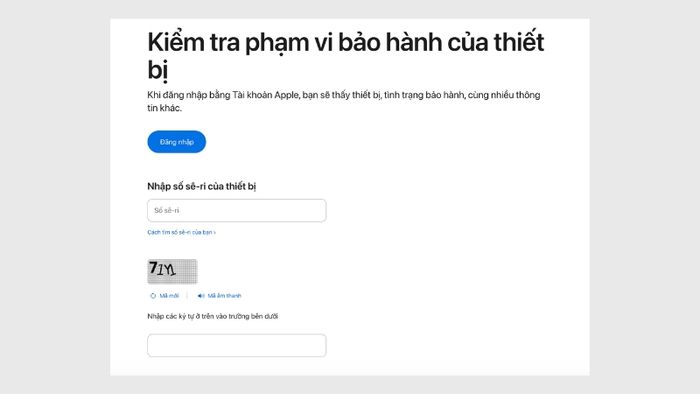
Task: Click the Khi đăng nhập bằng Tài khoản Apple paragraph
Action: [x=344, y=101]
